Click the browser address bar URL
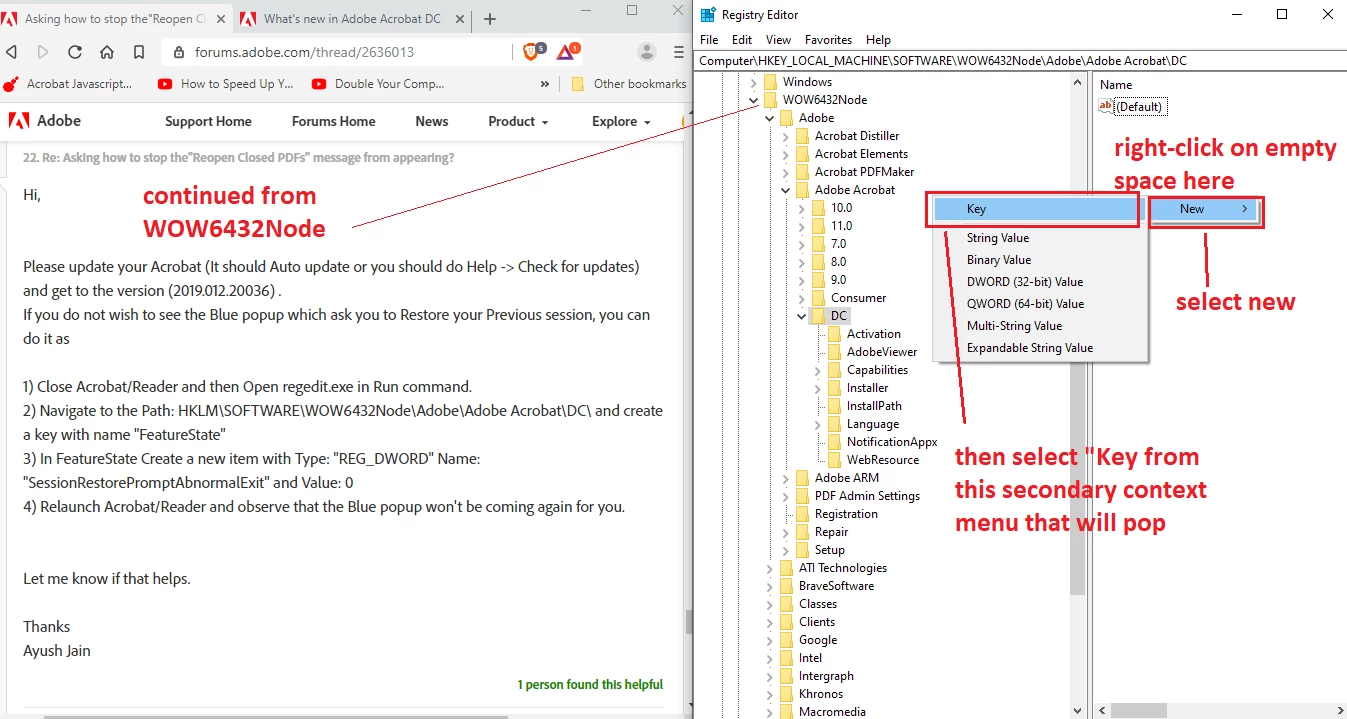 [x=304, y=52]
